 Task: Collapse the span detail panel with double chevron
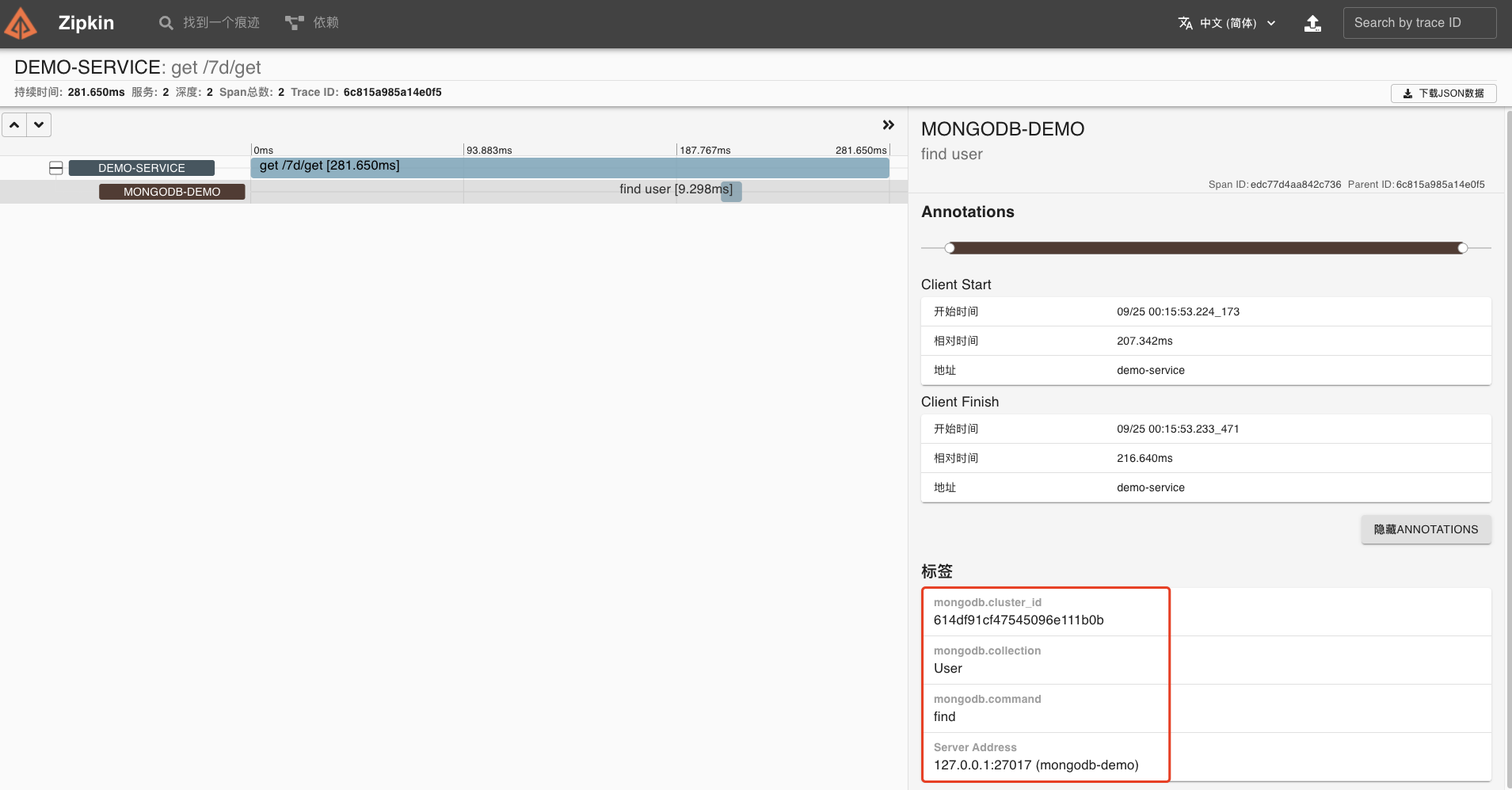tap(889, 125)
